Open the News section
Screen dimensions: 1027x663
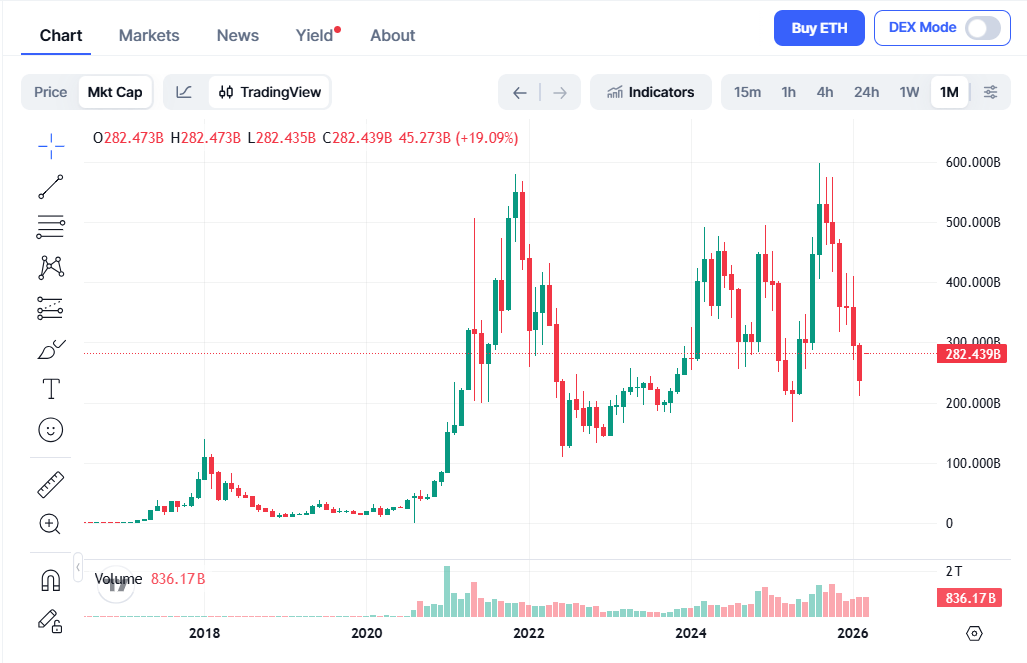point(237,35)
